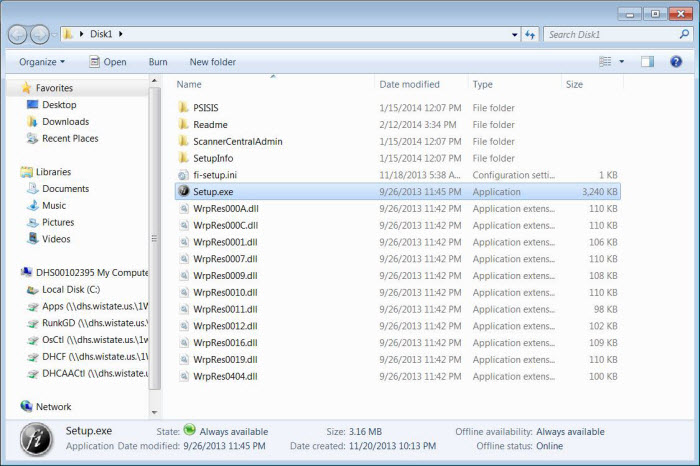Toggle the preview pane icon
The image size is (700, 466).
[x=647, y=62]
